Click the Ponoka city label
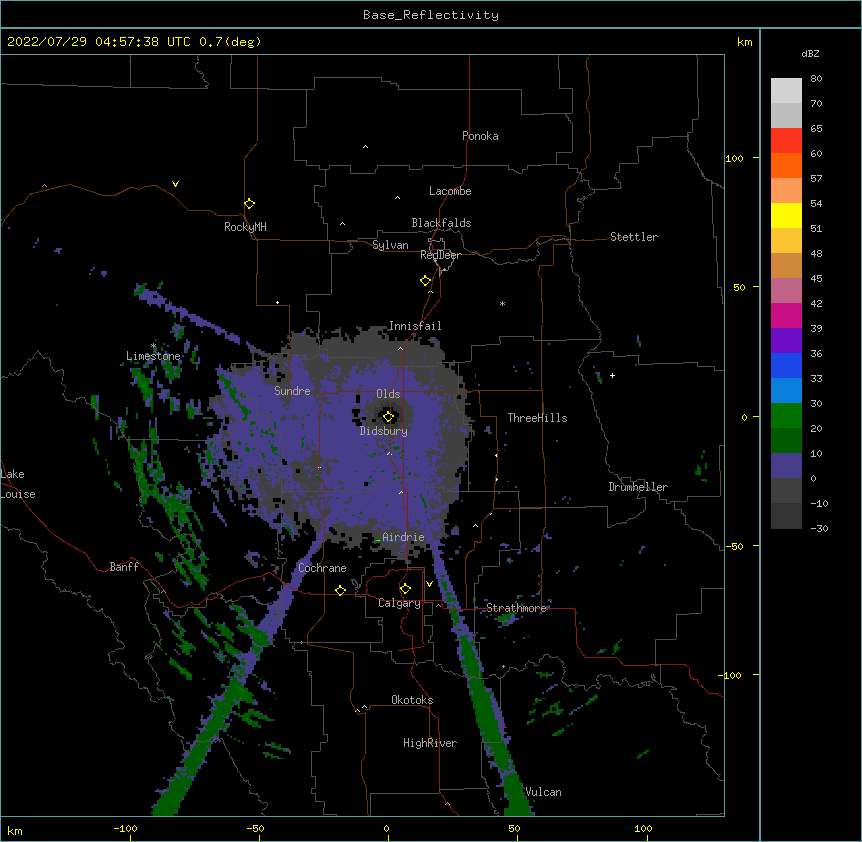 tap(480, 136)
